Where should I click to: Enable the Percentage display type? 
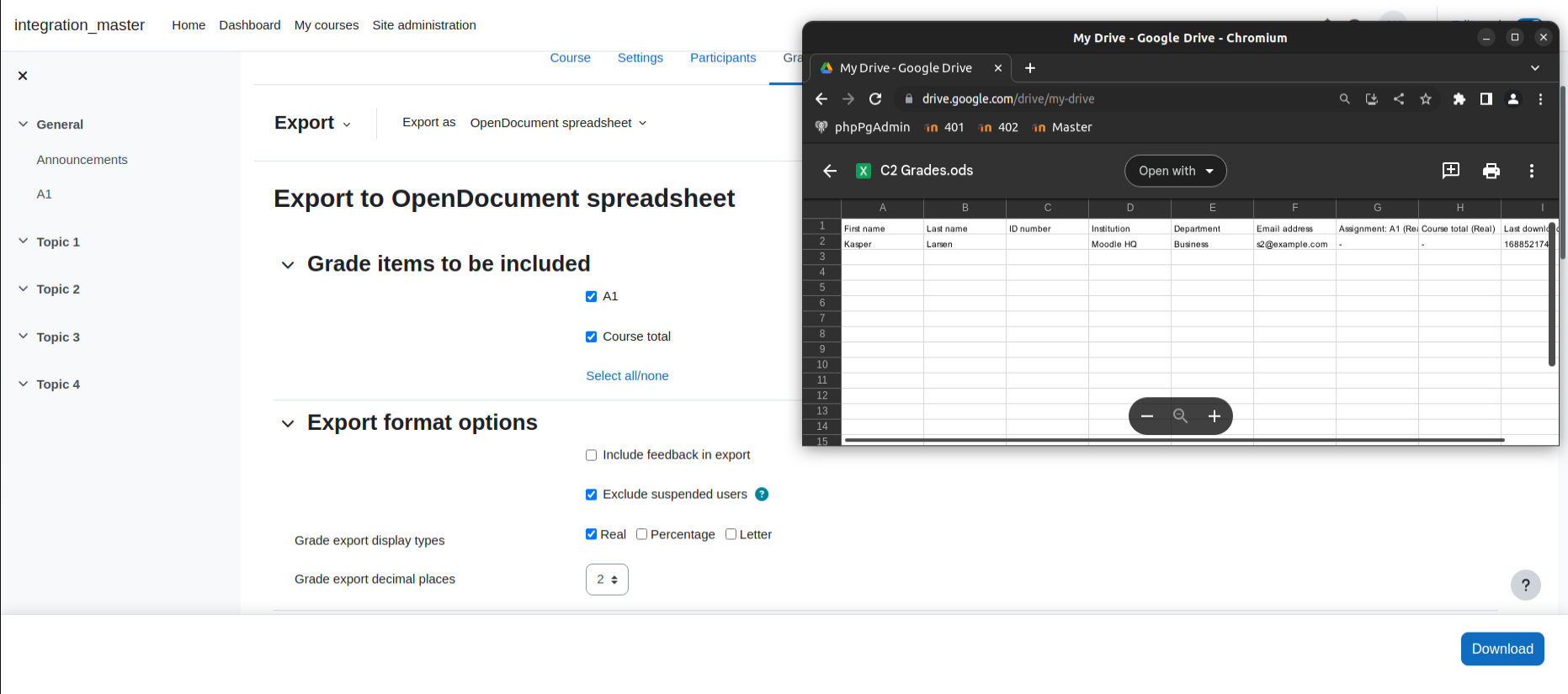tap(641, 534)
